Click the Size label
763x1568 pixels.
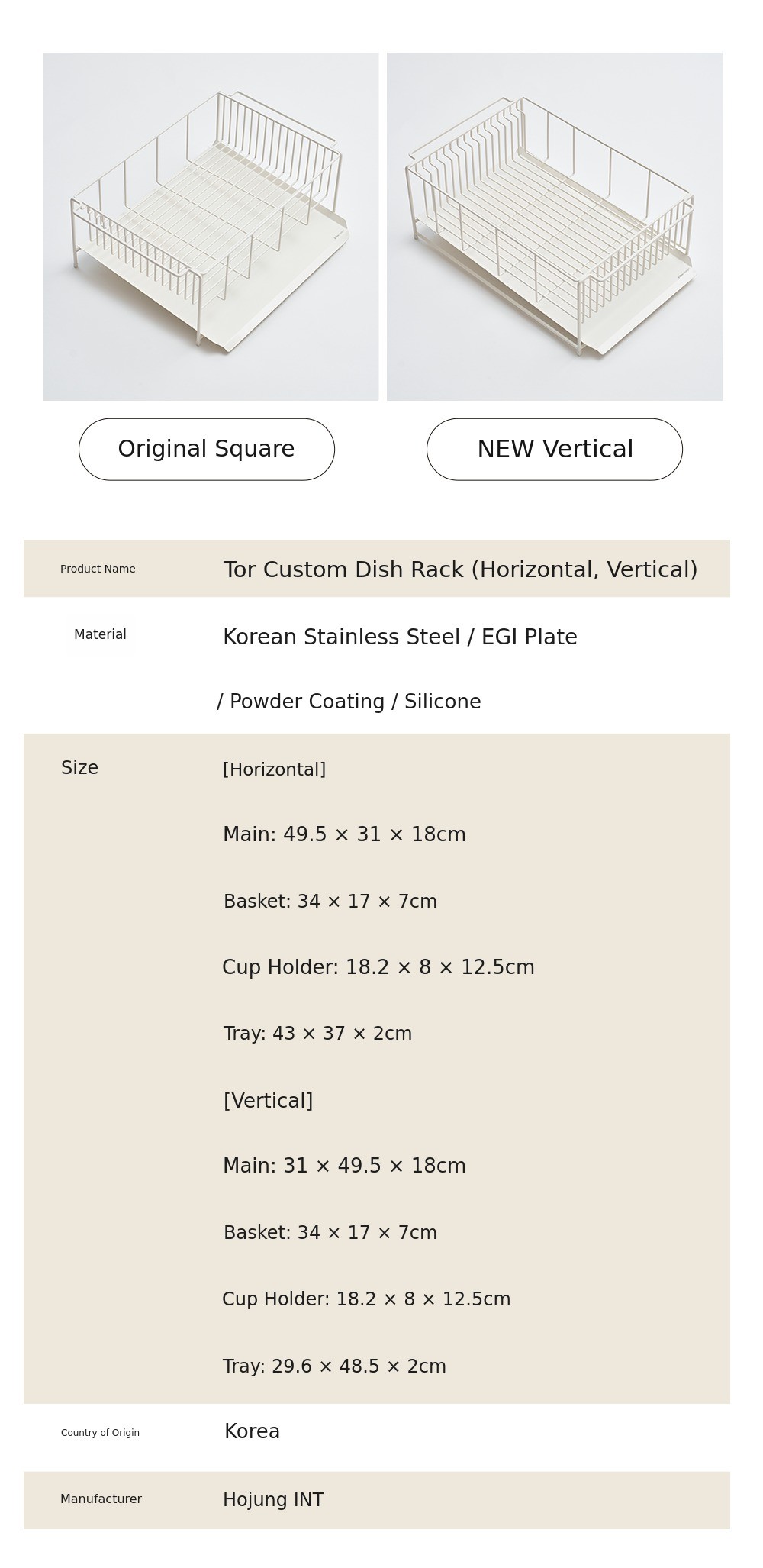[79, 768]
